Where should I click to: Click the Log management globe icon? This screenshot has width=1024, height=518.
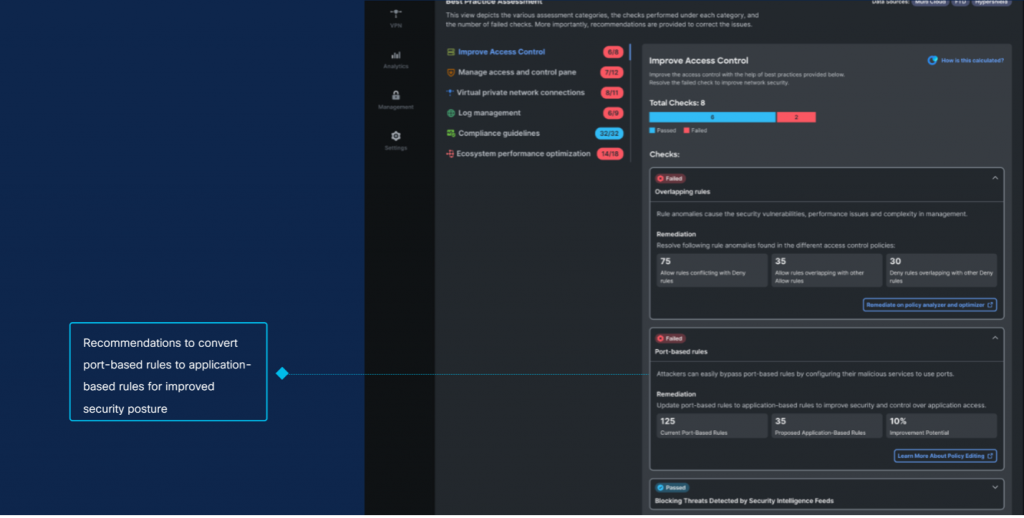[x=451, y=113]
